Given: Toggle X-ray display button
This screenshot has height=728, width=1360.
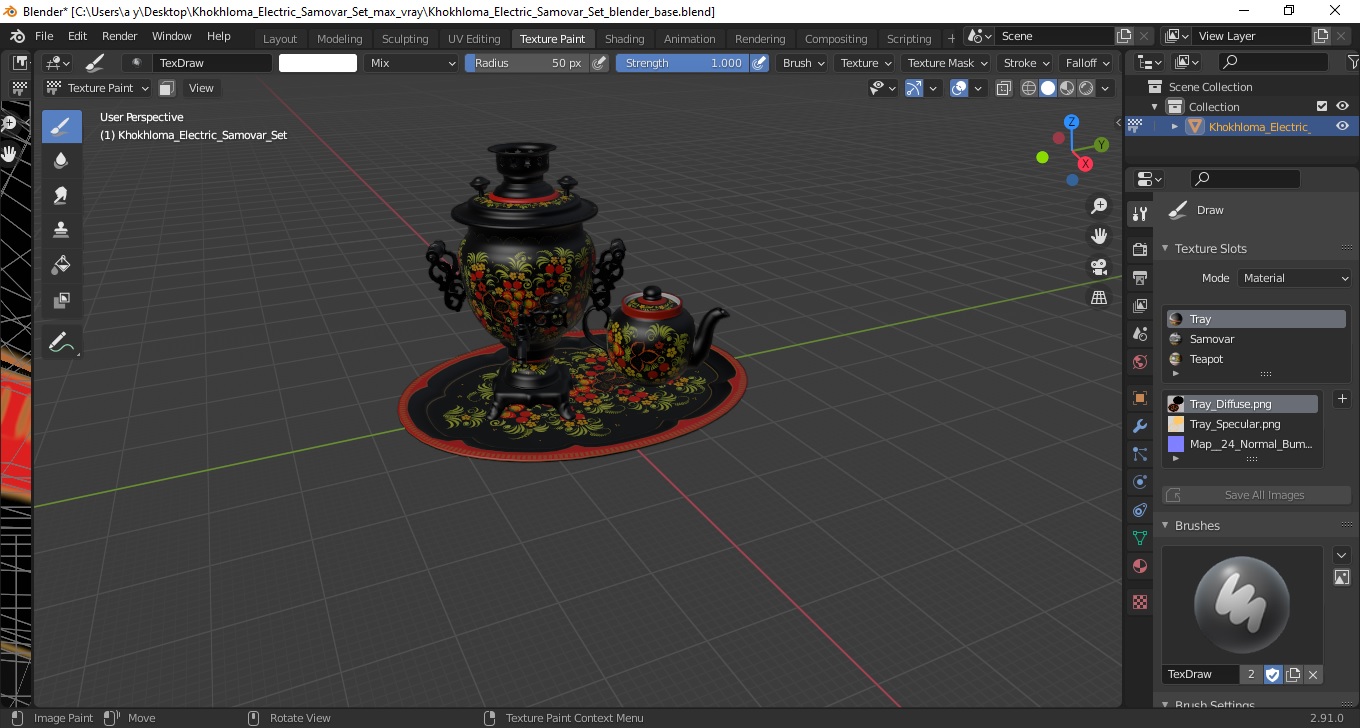Looking at the screenshot, I should 1006,88.
